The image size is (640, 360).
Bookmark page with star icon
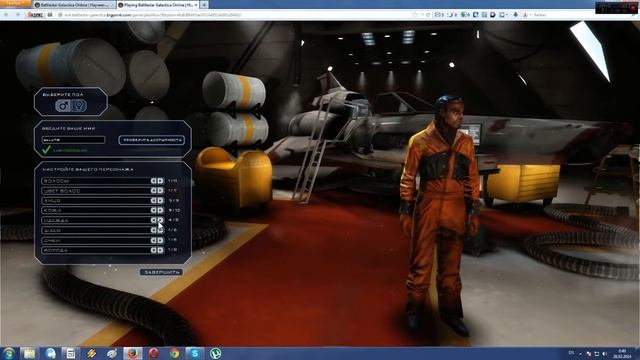click(x=415, y=15)
